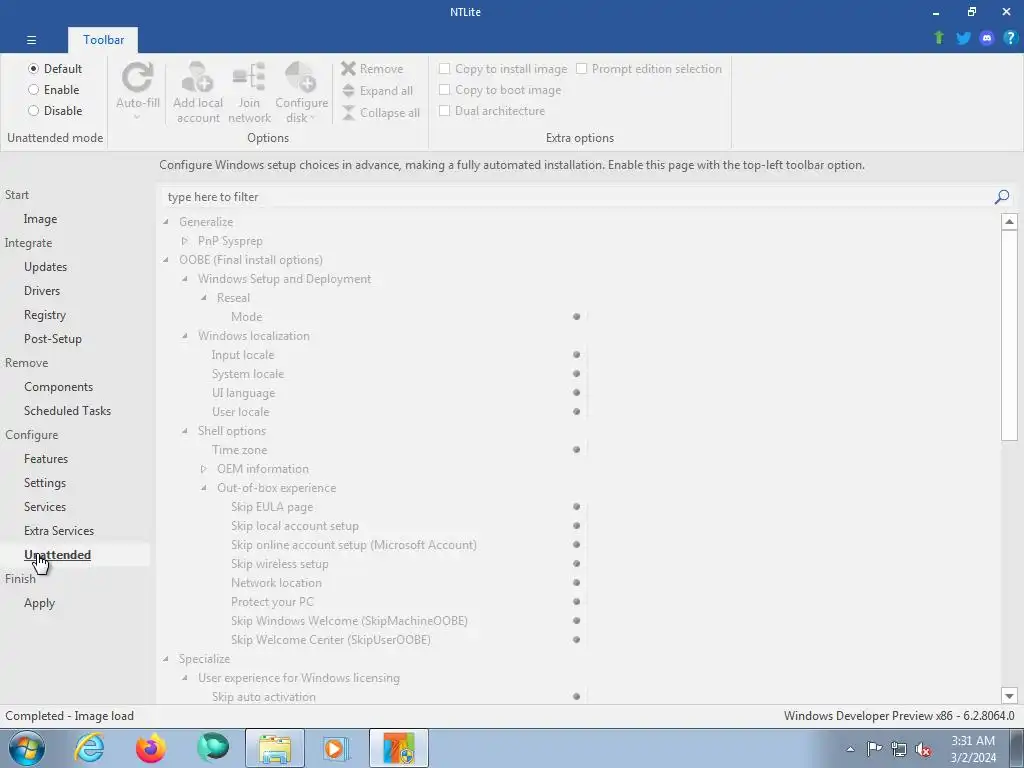The image size is (1024, 768).
Task: Click the scrollbar up arrow
Action: click(x=1009, y=221)
